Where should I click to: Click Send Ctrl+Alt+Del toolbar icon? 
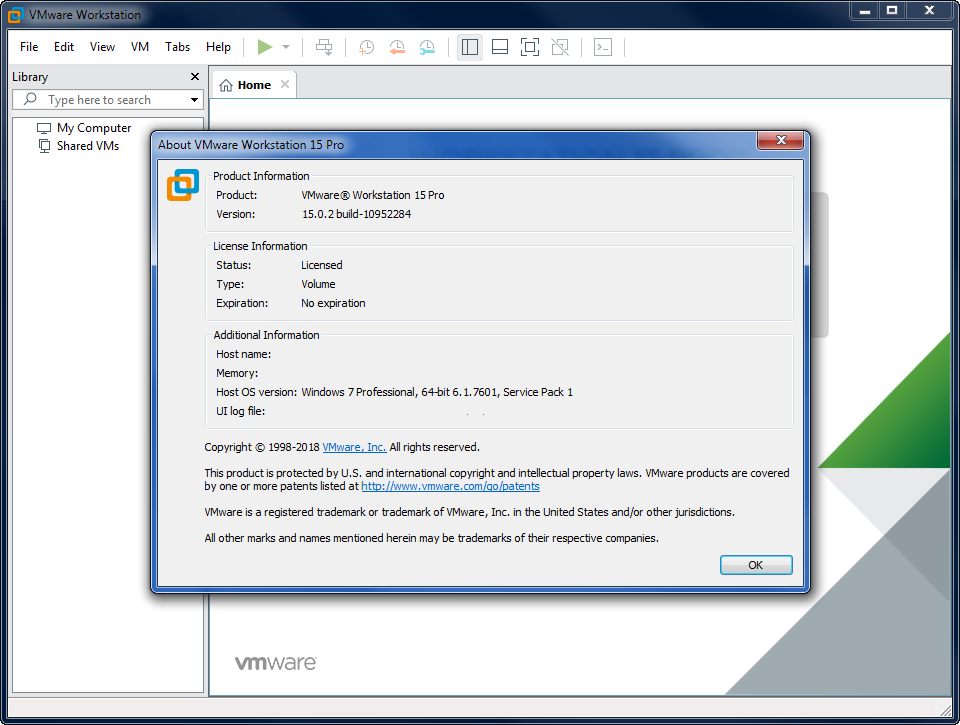pos(324,47)
